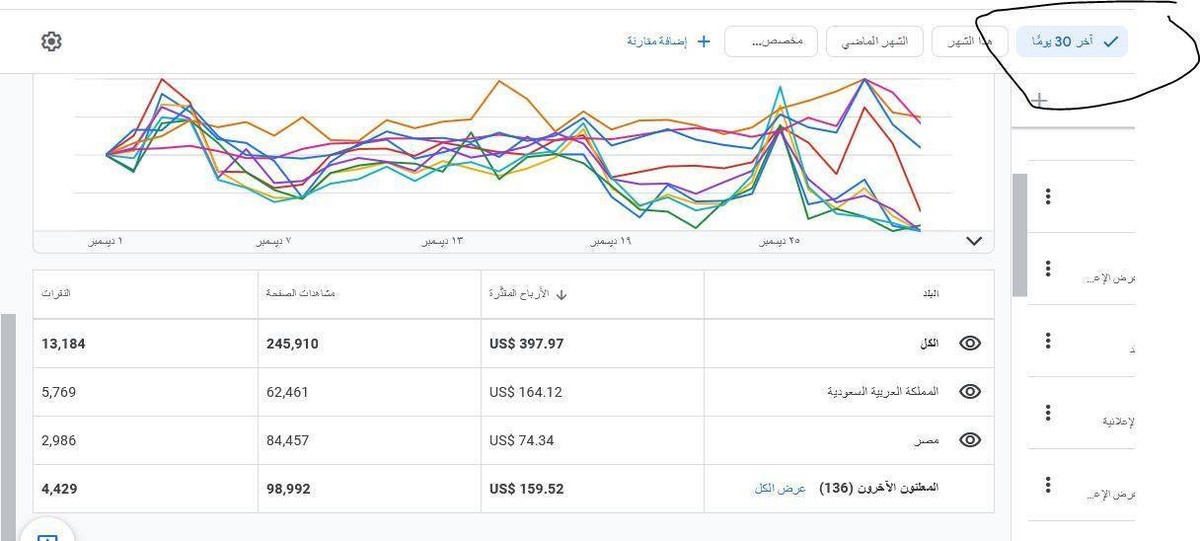Toggle eye for المملكة العربية السعودية row
Viewport: 1200px width, 541px height.
tap(969, 392)
